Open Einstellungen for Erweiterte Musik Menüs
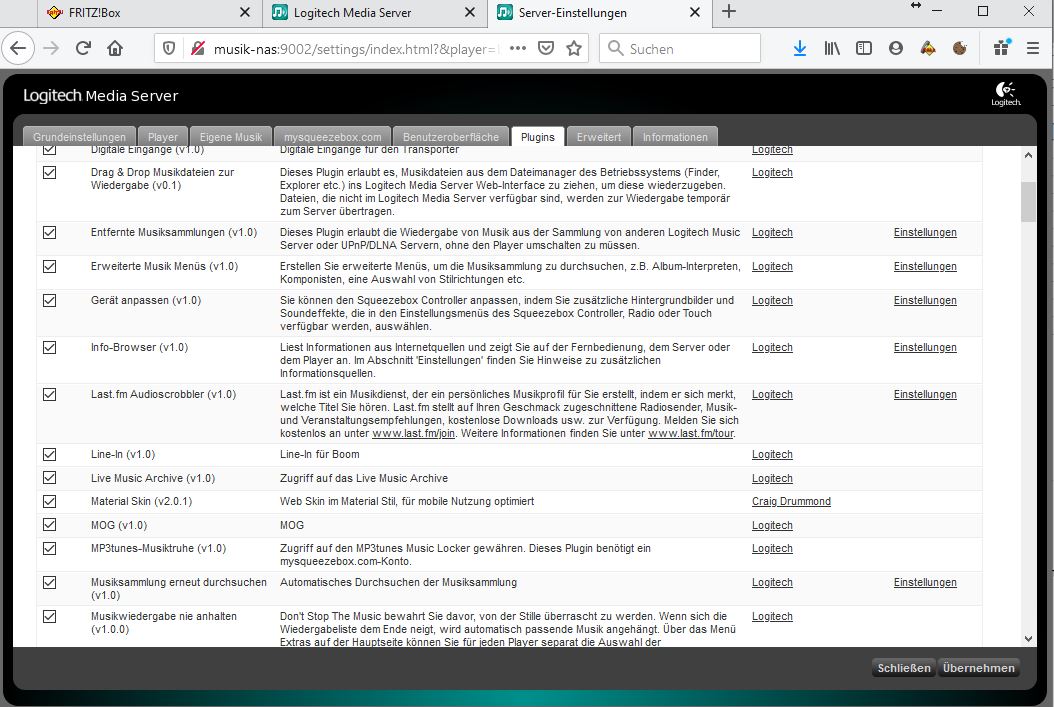Image resolution: width=1054 pixels, height=707 pixels. point(925,267)
